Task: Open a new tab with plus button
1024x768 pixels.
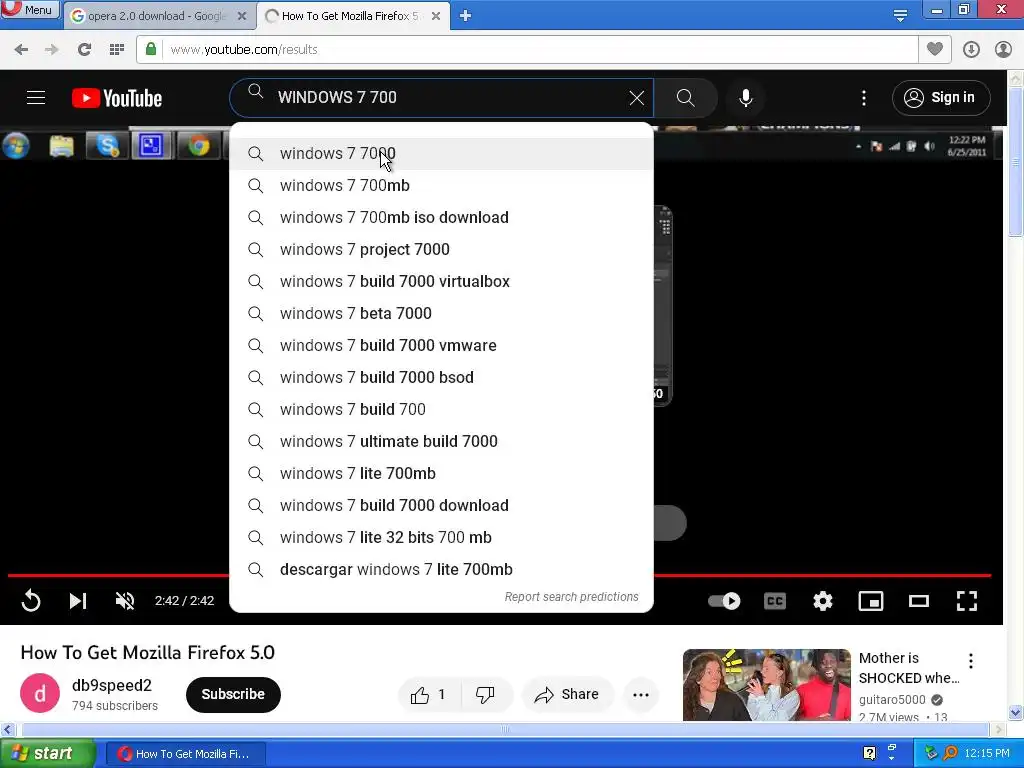Action: tap(465, 16)
